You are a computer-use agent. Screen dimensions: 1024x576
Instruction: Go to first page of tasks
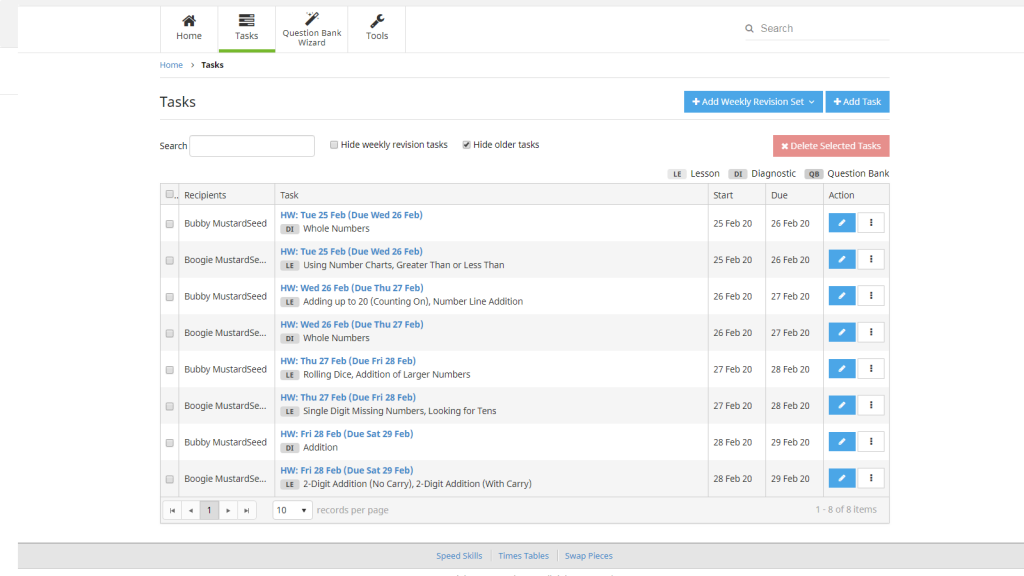pyautogui.click(x=172, y=510)
